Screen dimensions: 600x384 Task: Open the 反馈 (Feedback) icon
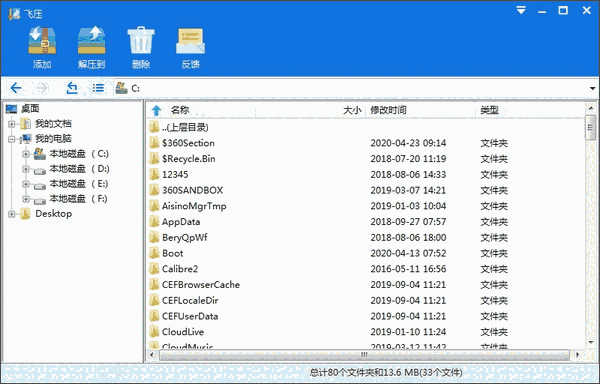190,41
